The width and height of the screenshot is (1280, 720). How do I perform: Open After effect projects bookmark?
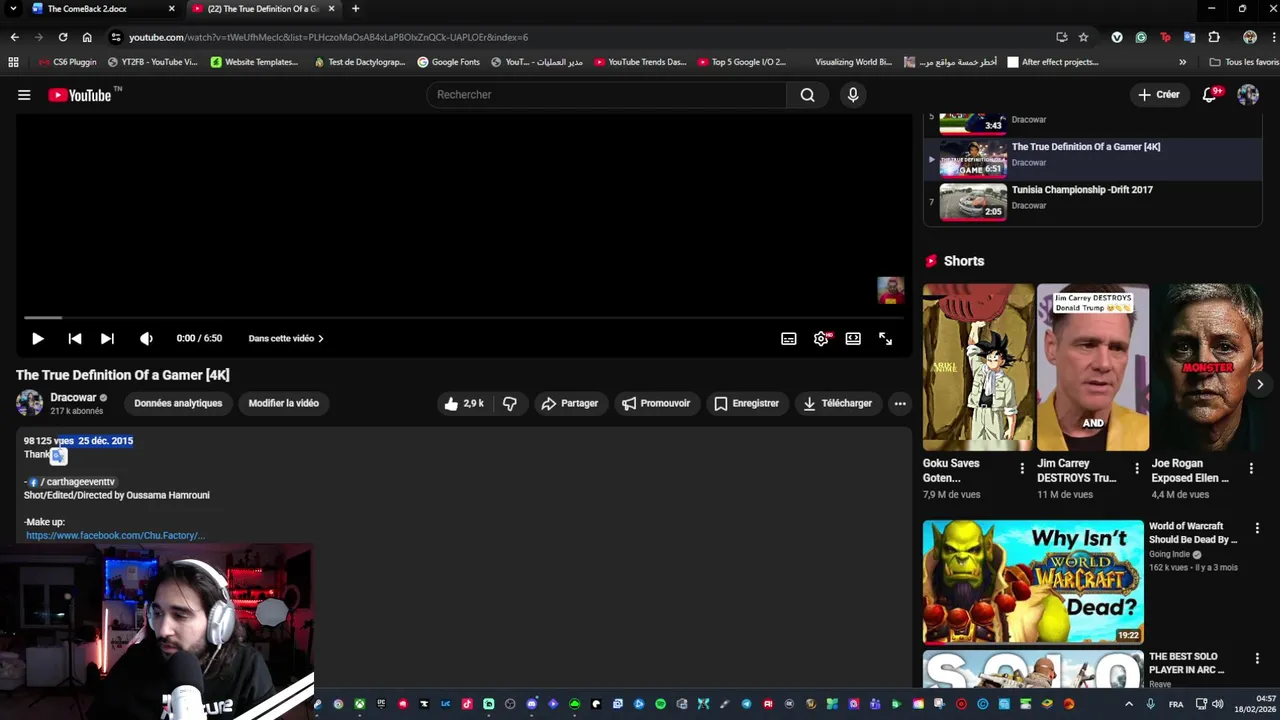click(1053, 62)
